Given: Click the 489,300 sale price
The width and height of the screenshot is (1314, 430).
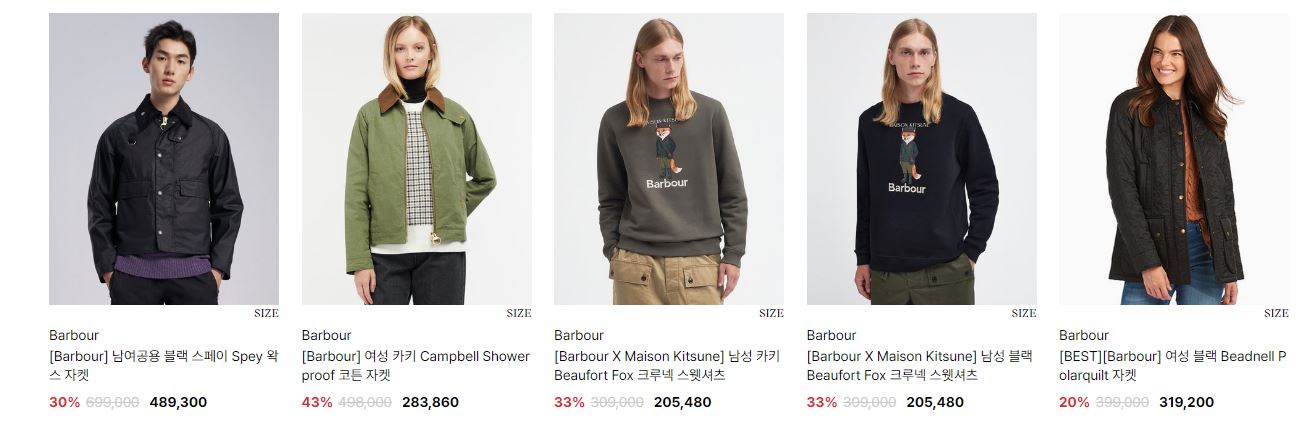Looking at the screenshot, I should (x=178, y=402).
